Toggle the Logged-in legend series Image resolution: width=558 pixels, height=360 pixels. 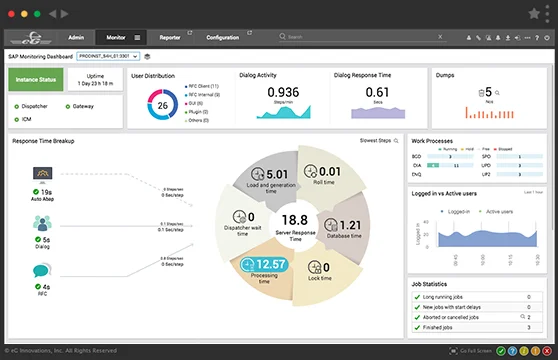[x=456, y=212]
